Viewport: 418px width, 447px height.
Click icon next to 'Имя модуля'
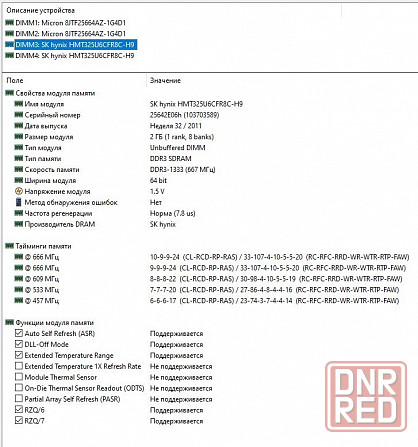point(19,104)
